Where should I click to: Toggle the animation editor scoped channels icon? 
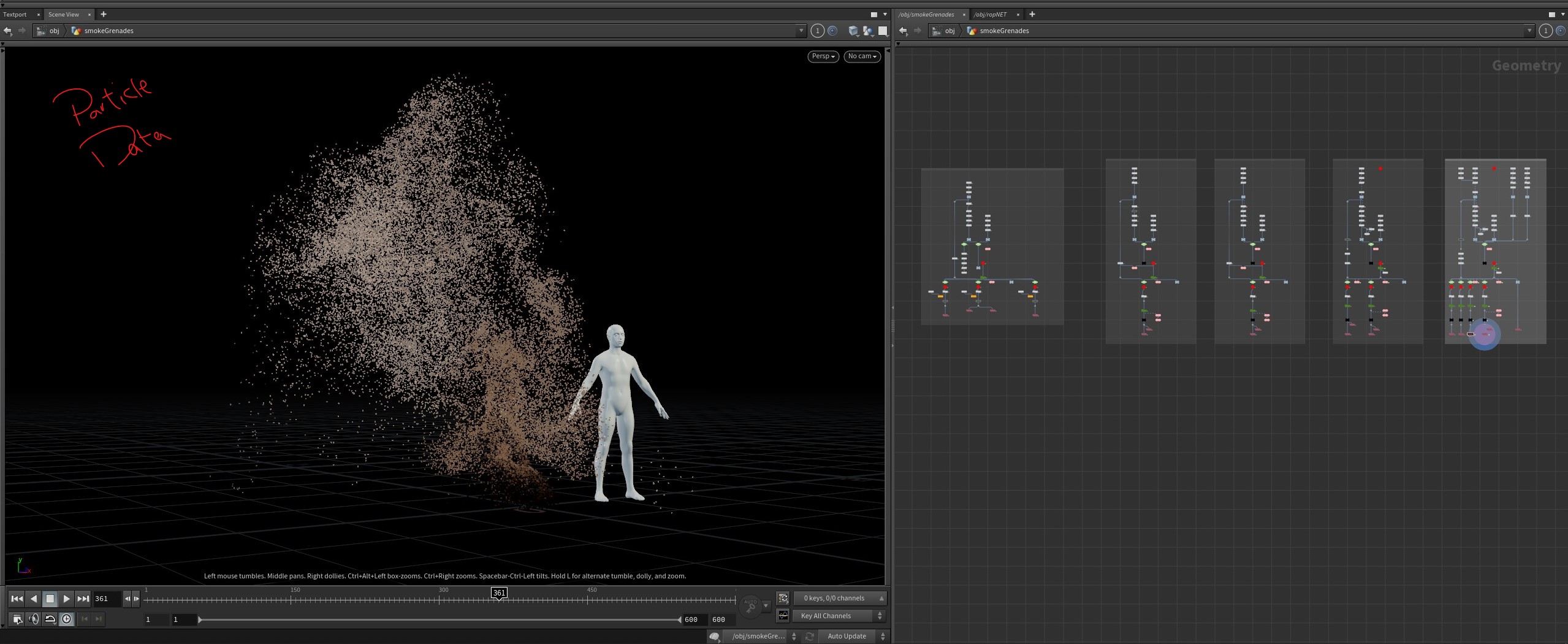click(783, 598)
